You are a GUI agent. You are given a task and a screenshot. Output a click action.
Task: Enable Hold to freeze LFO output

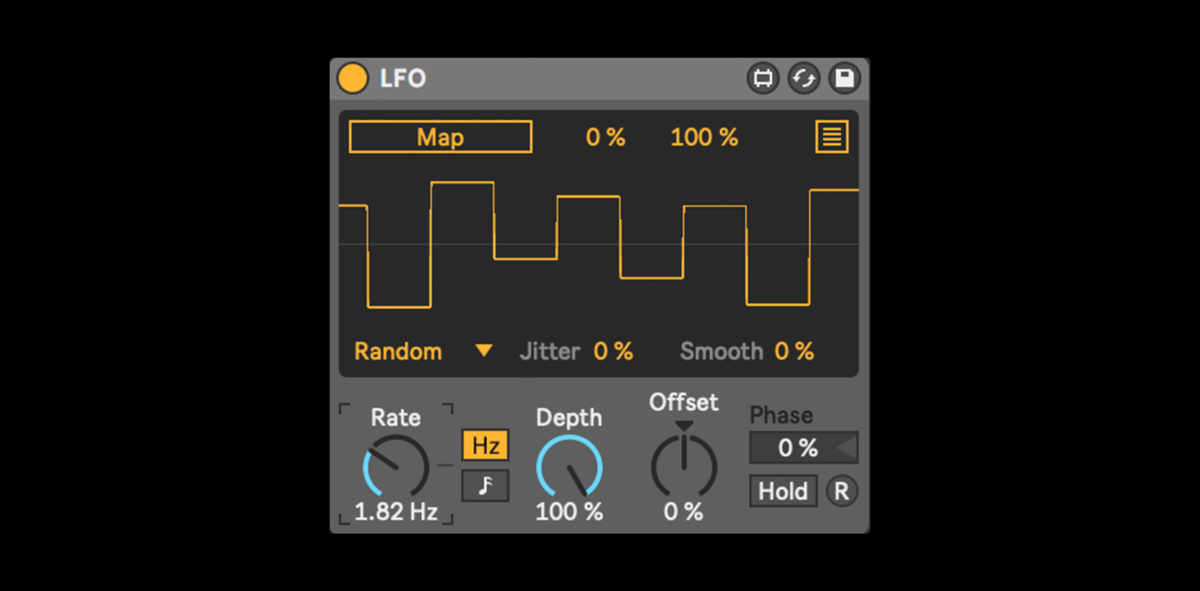[x=783, y=491]
